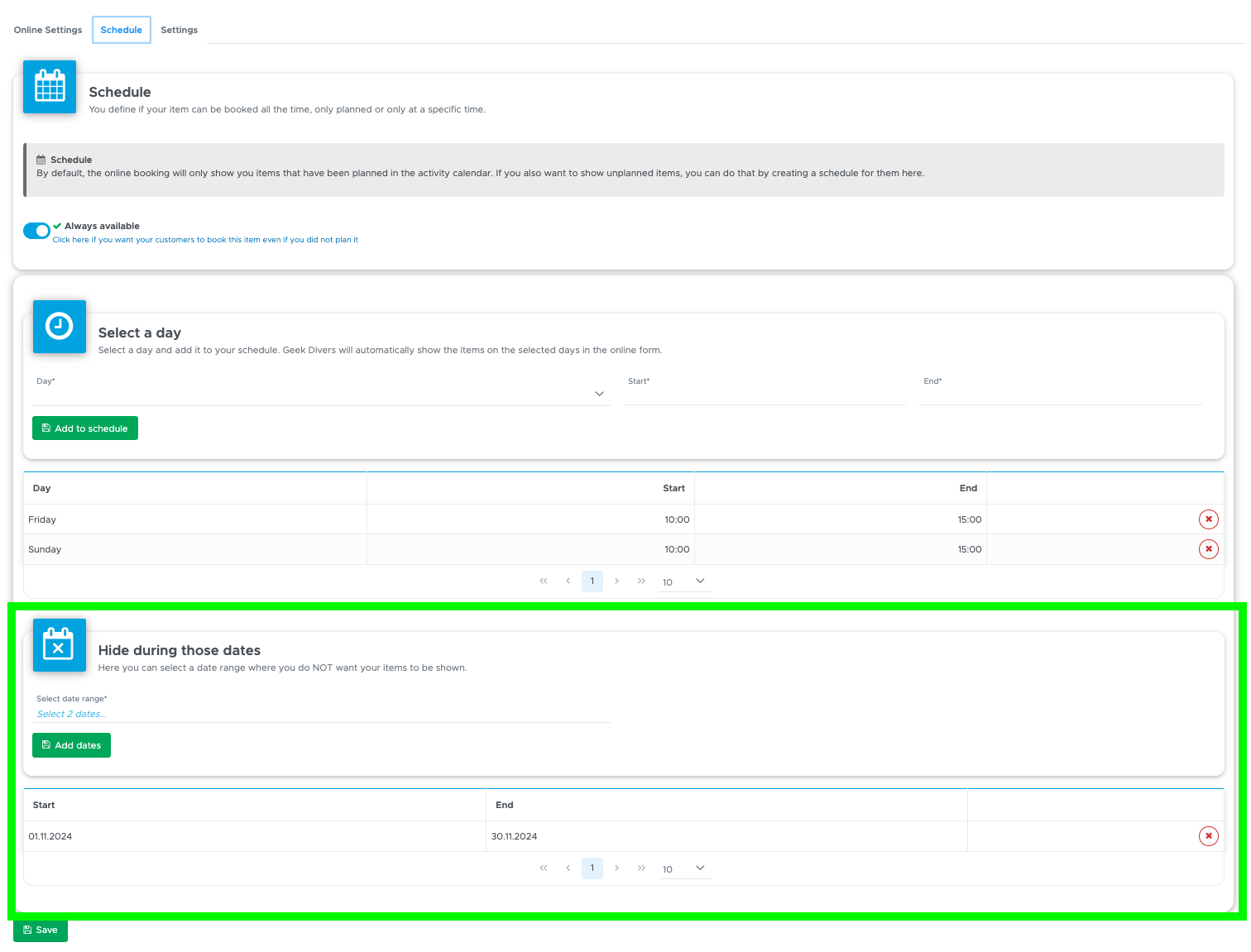Click the Start time input field
Screen dimensions: 1251x952
tap(765, 394)
